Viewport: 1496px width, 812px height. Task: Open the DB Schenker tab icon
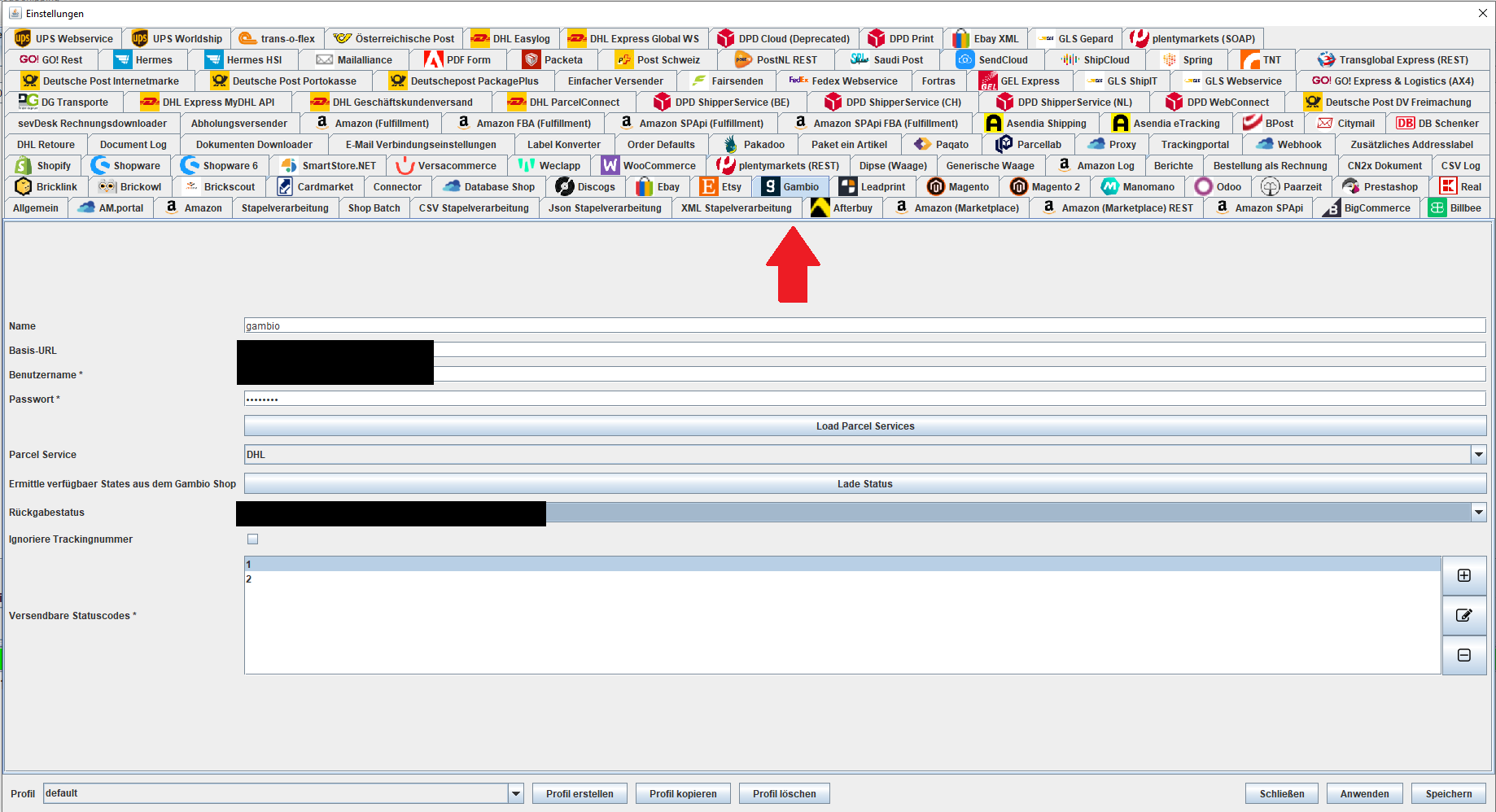pyautogui.click(x=1405, y=123)
